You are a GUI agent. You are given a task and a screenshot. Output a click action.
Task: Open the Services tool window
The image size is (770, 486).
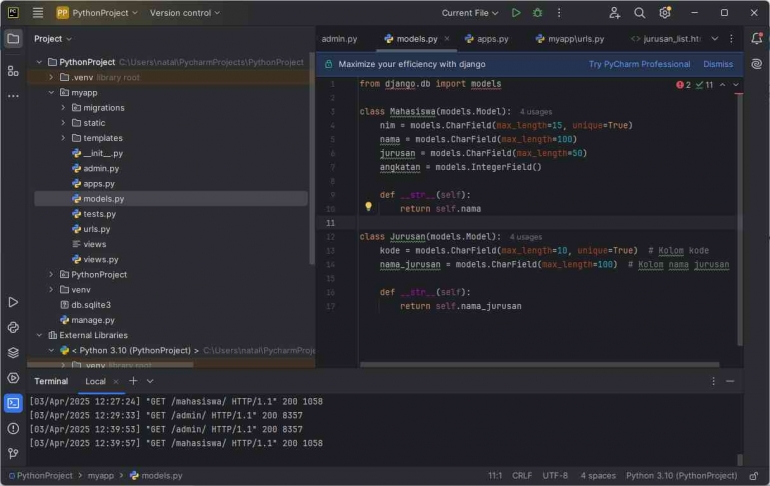tap(13, 378)
